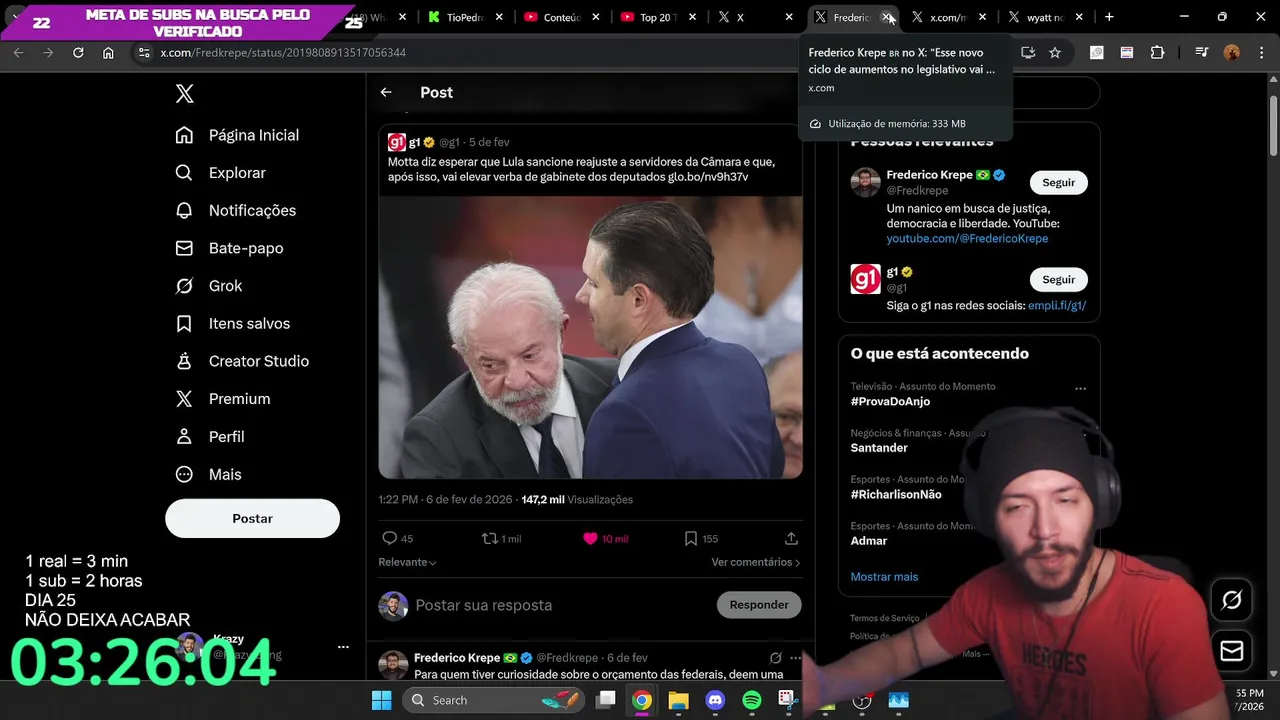Click the g1 avatar in quoted post
The width and height of the screenshot is (1280, 720).
point(397,142)
